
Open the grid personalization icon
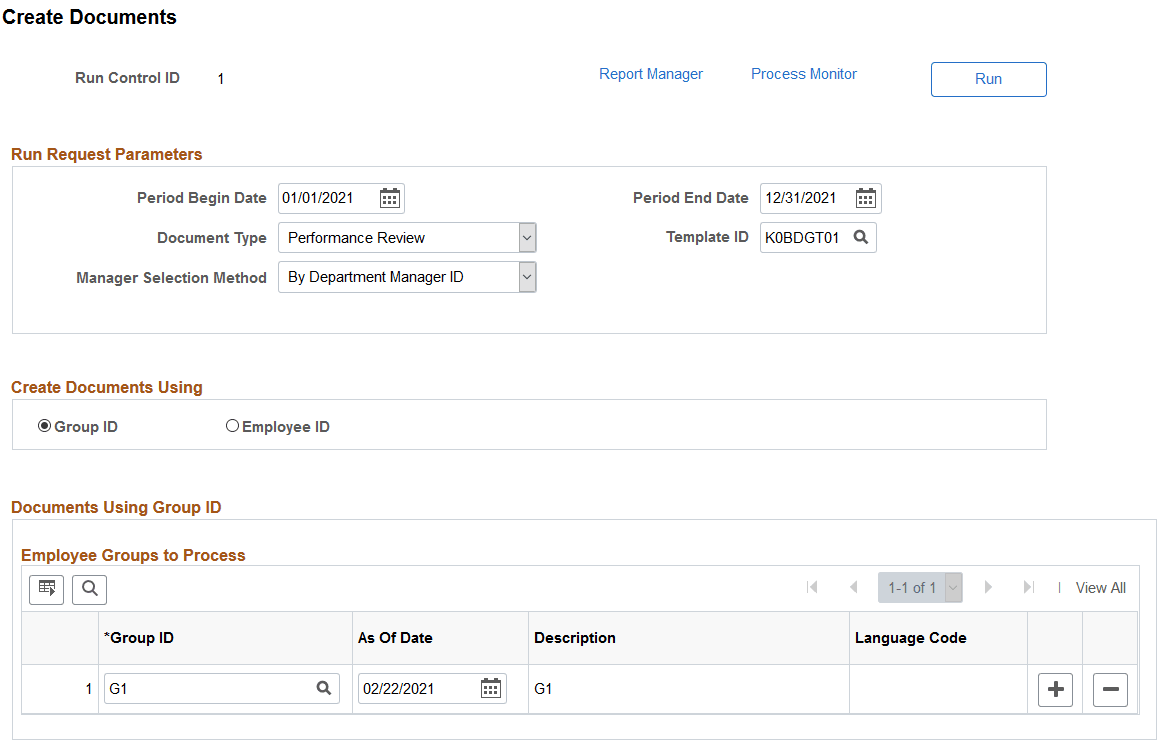(46, 589)
